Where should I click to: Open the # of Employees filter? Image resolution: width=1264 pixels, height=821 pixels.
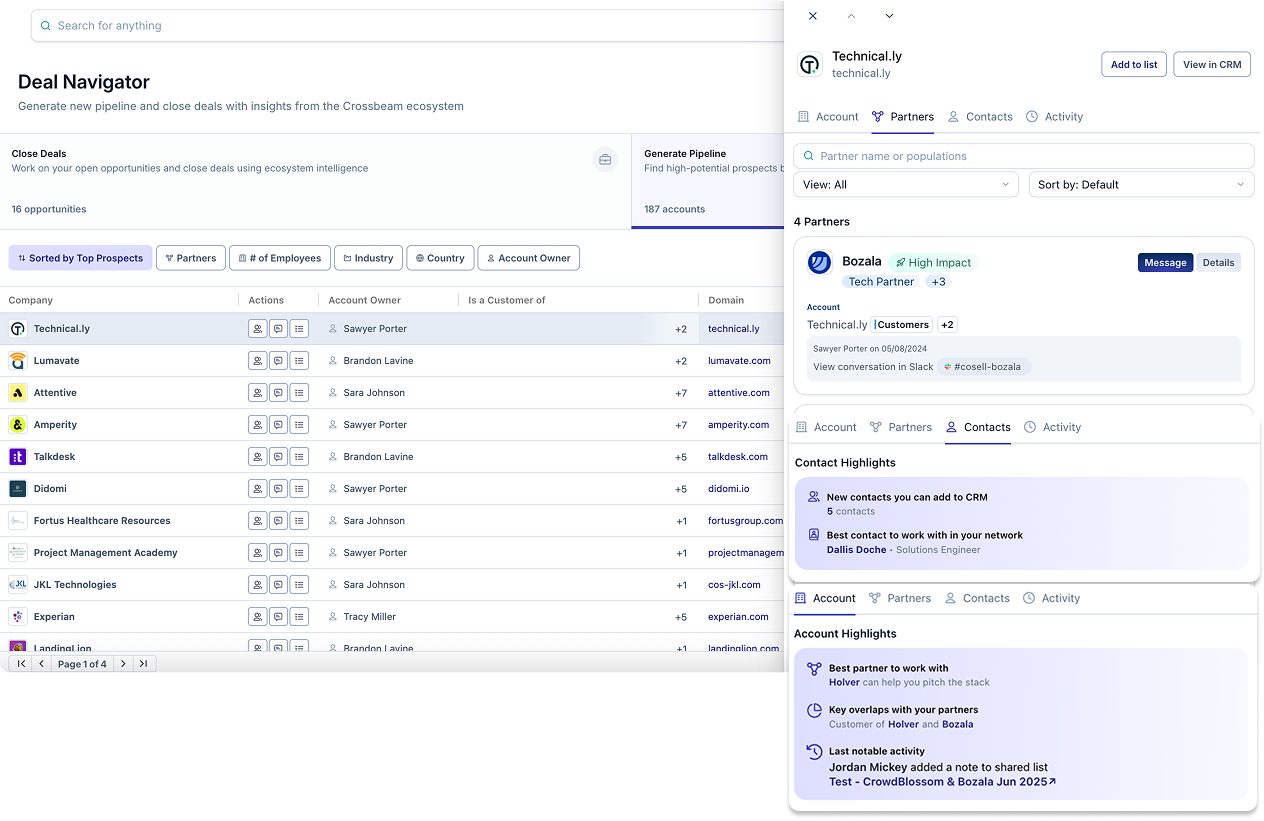[x=280, y=258]
